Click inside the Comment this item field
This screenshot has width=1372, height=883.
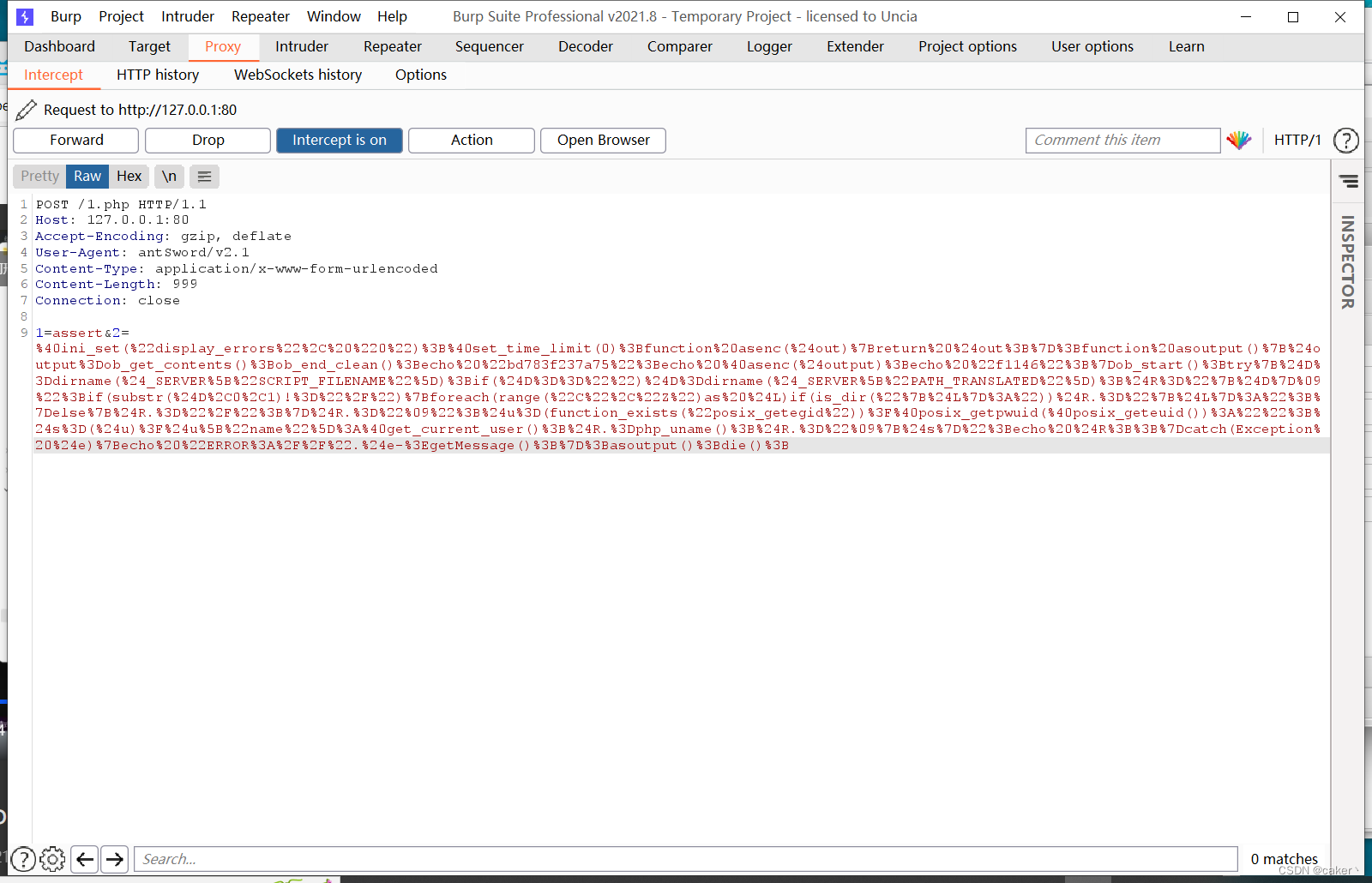tap(1122, 140)
